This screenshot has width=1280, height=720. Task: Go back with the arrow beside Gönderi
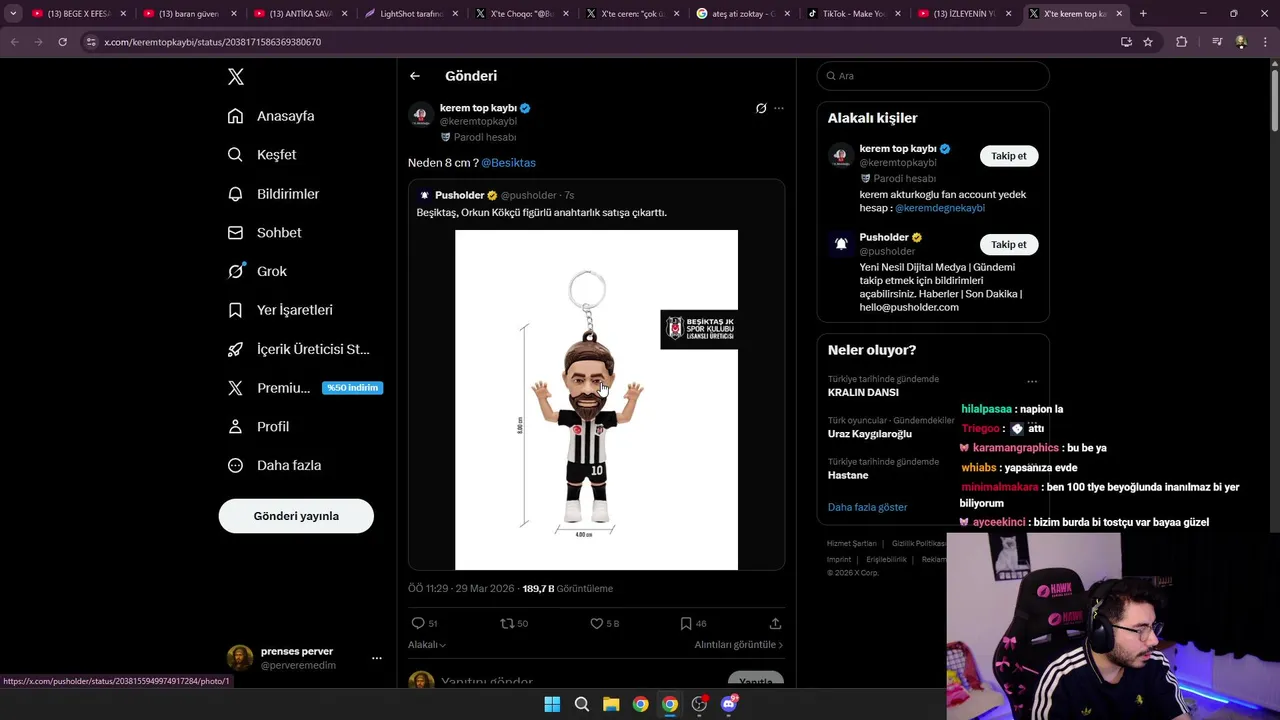pyautogui.click(x=415, y=76)
